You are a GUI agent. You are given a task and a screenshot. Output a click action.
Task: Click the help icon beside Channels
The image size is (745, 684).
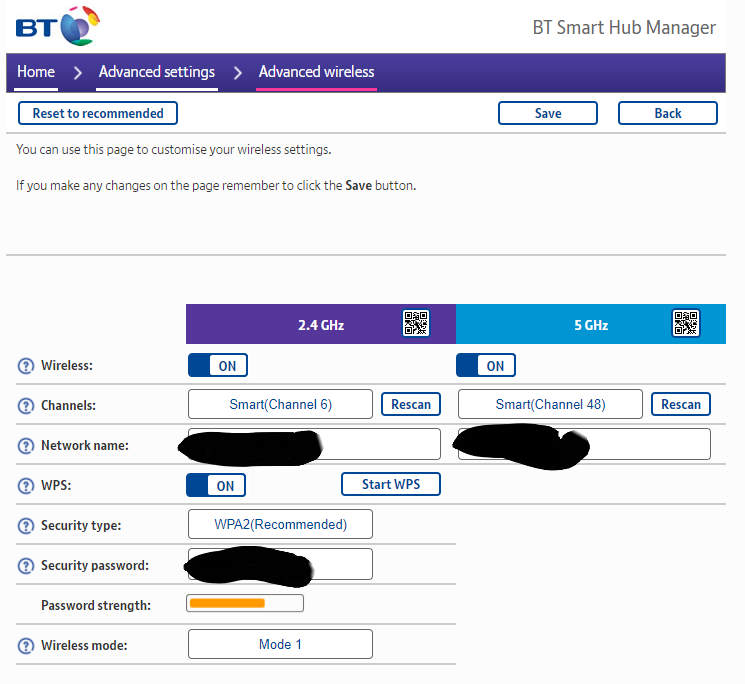click(26, 406)
